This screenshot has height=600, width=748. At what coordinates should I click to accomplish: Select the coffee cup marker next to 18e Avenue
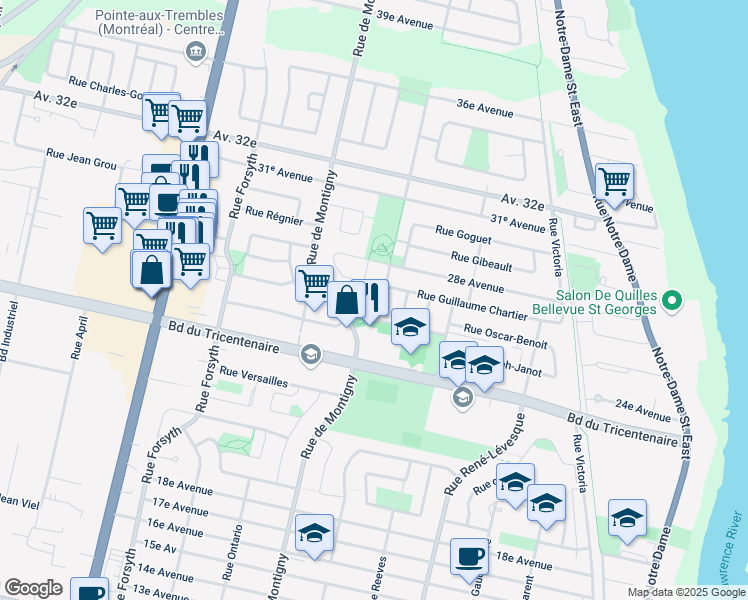pyautogui.click(x=469, y=559)
